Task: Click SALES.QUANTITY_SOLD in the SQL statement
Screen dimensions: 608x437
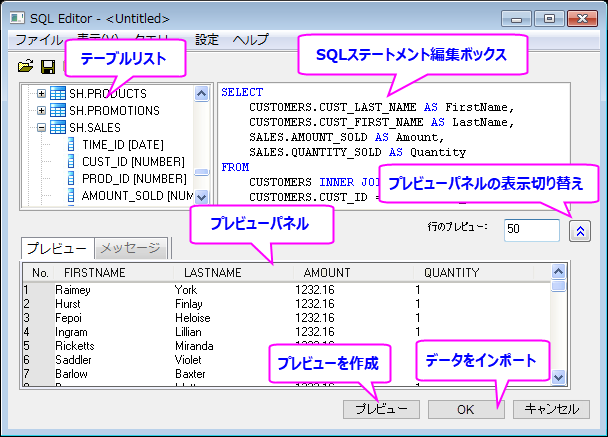Action: (315, 152)
